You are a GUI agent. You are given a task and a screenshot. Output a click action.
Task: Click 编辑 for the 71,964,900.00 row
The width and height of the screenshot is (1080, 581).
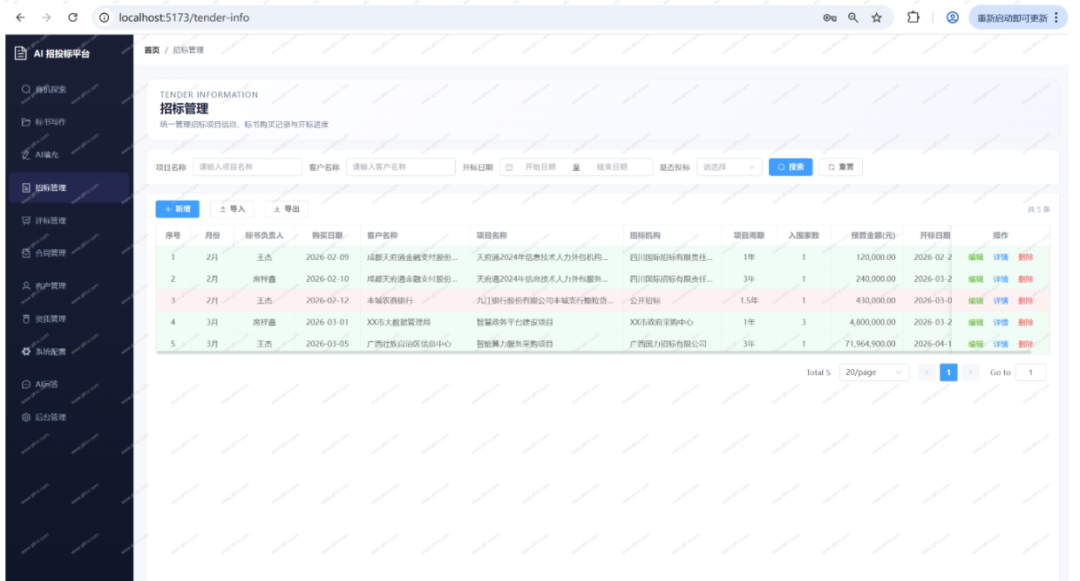pyautogui.click(x=975, y=344)
